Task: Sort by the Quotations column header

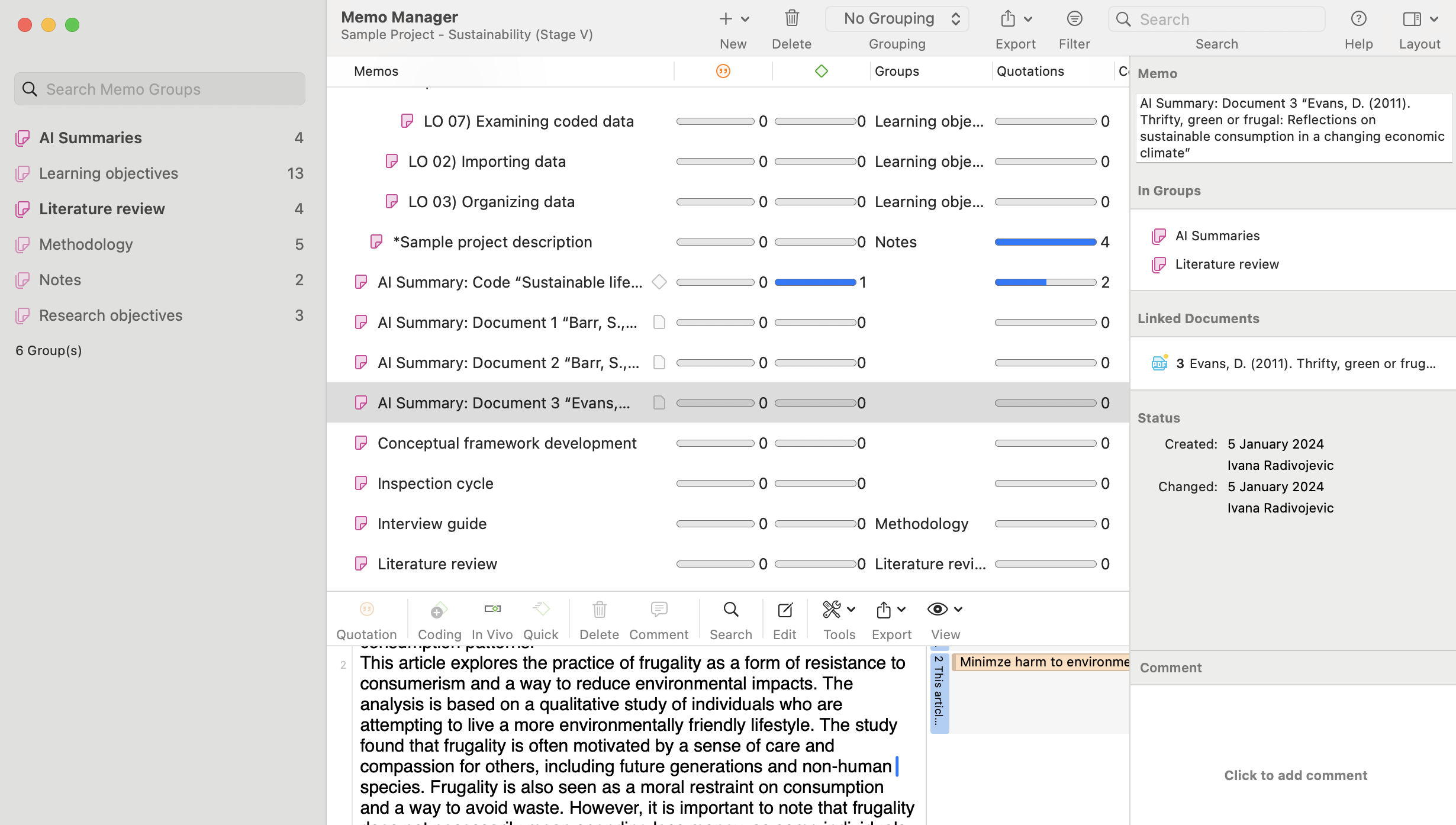Action: [x=1030, y=72]
